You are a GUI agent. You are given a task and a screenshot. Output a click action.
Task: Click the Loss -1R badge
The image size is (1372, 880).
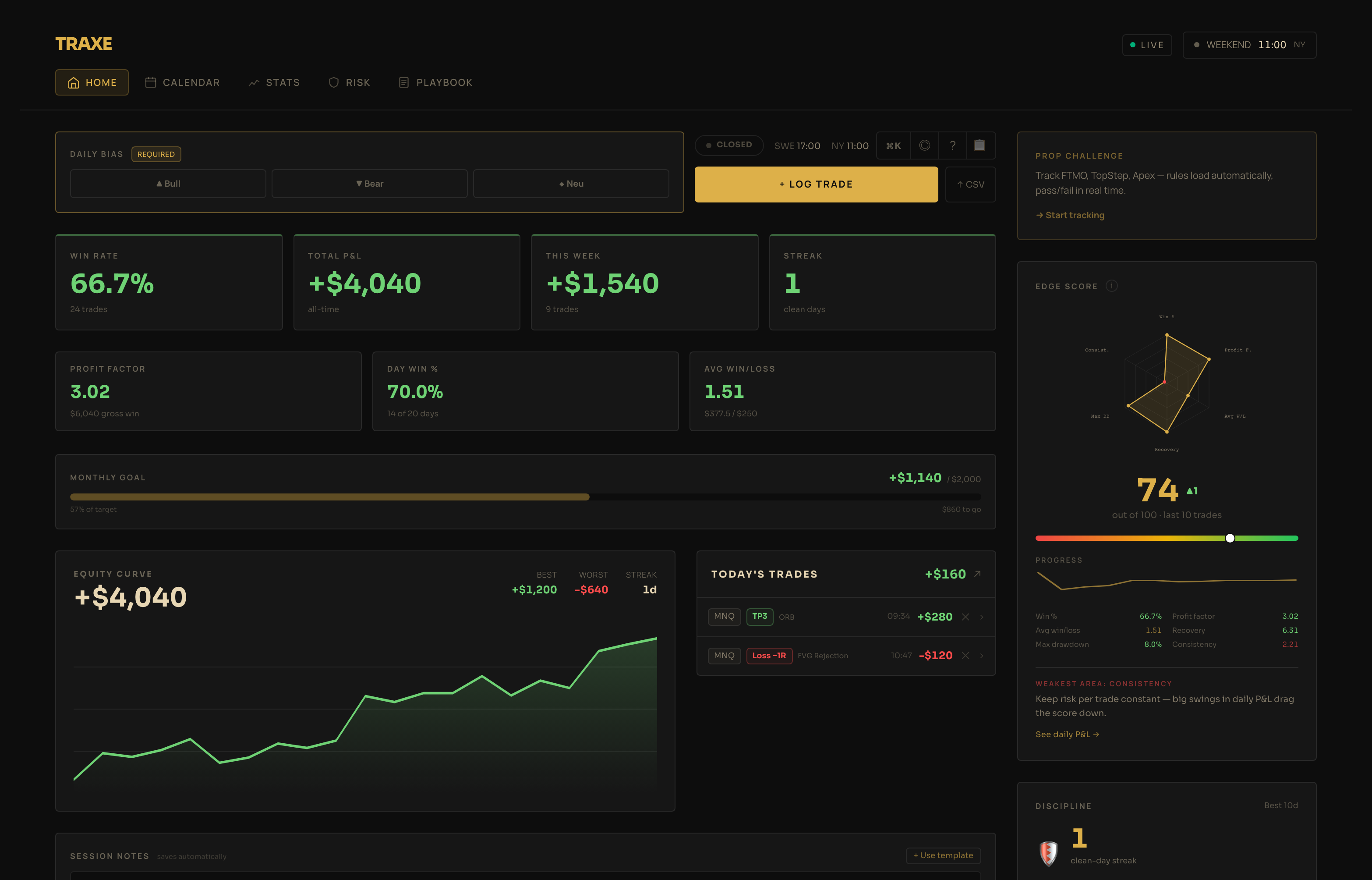(769, 656)
